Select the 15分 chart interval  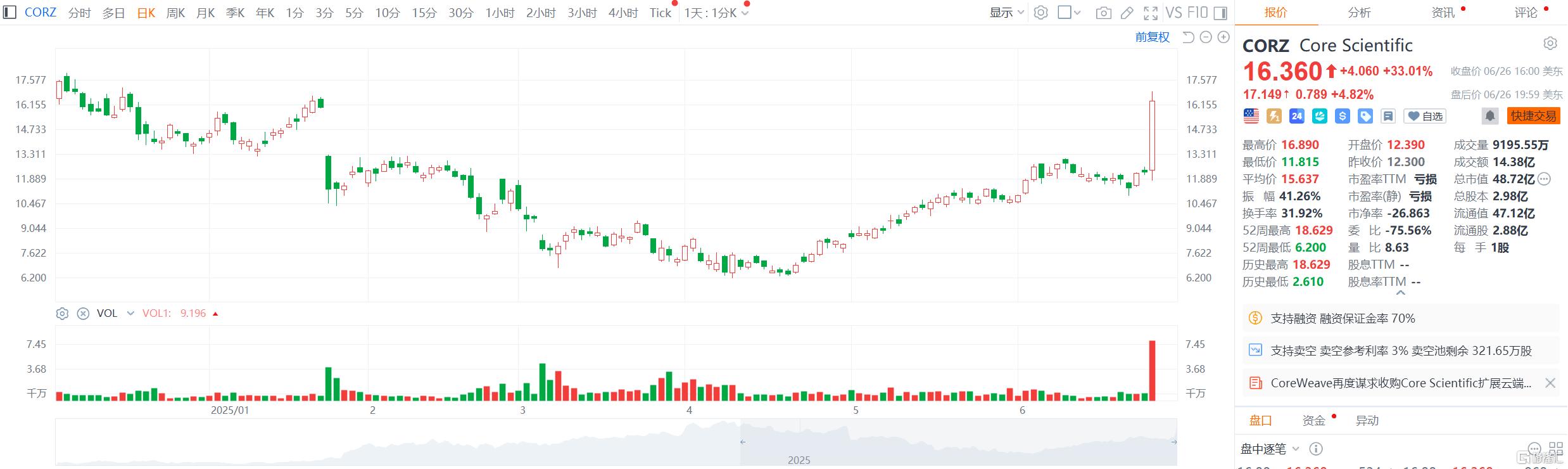tap(424, 13)
